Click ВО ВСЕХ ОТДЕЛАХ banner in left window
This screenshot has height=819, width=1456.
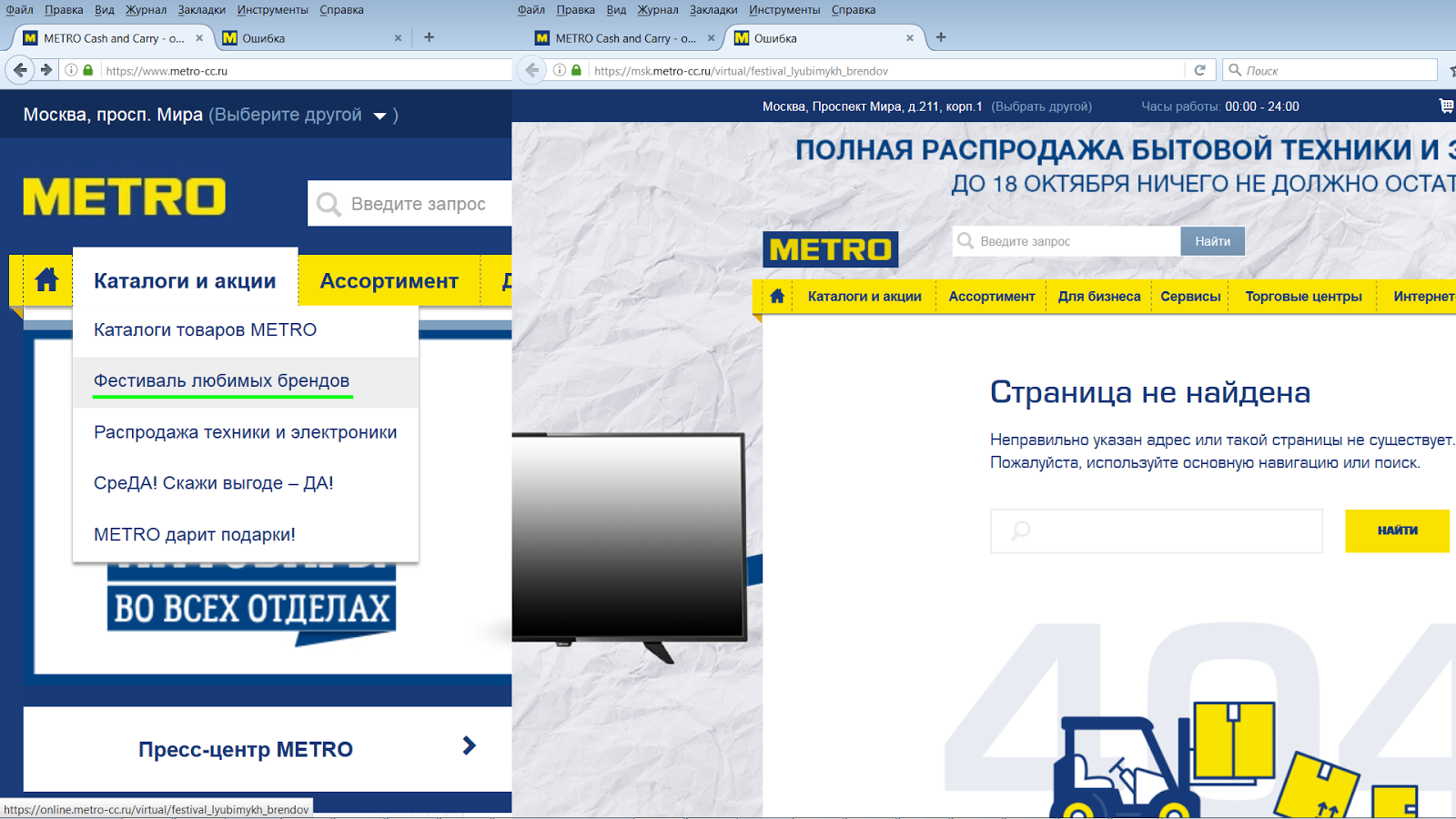[252, 608]
